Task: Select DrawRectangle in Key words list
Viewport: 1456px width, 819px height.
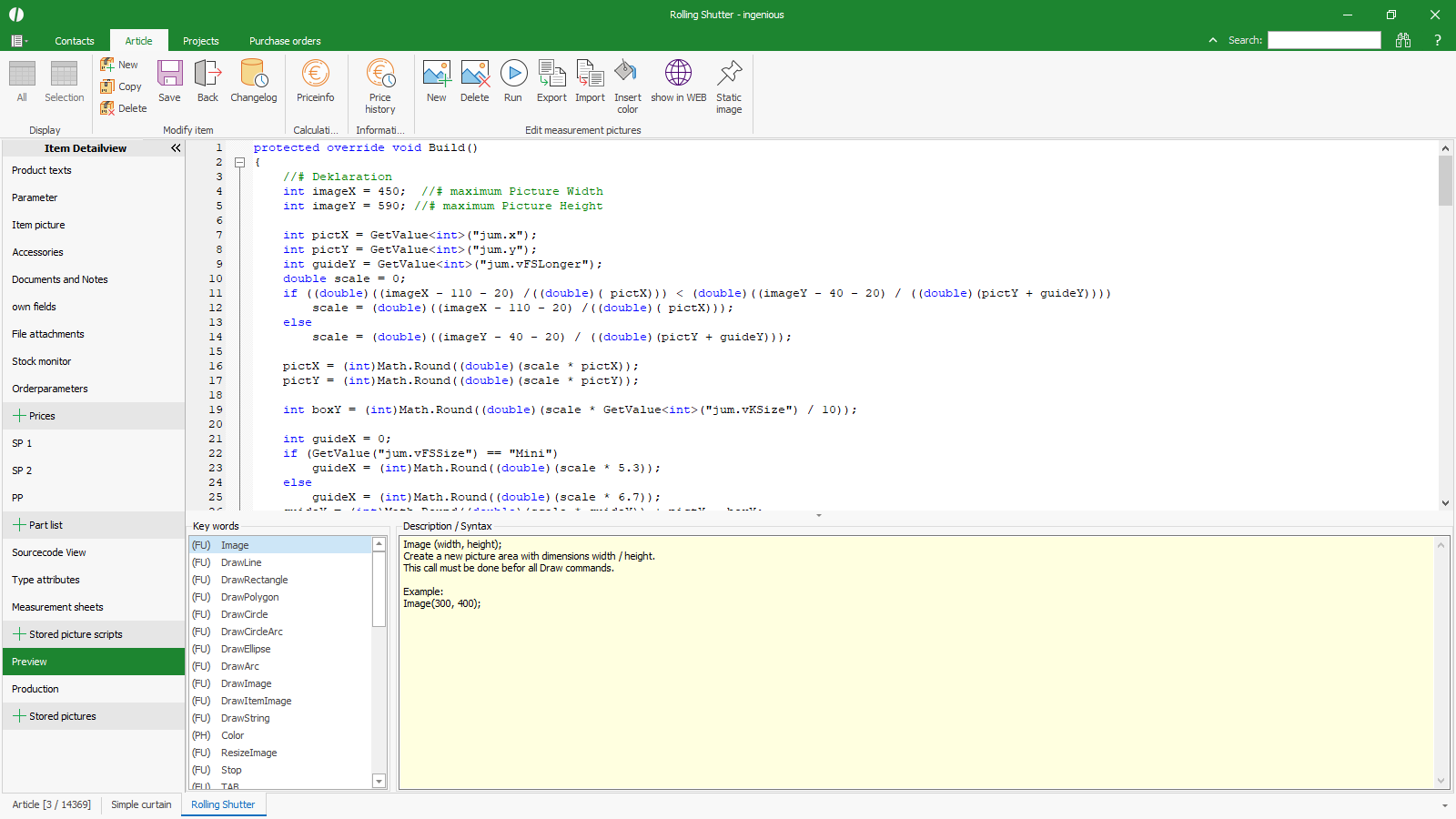Action: 254,580
